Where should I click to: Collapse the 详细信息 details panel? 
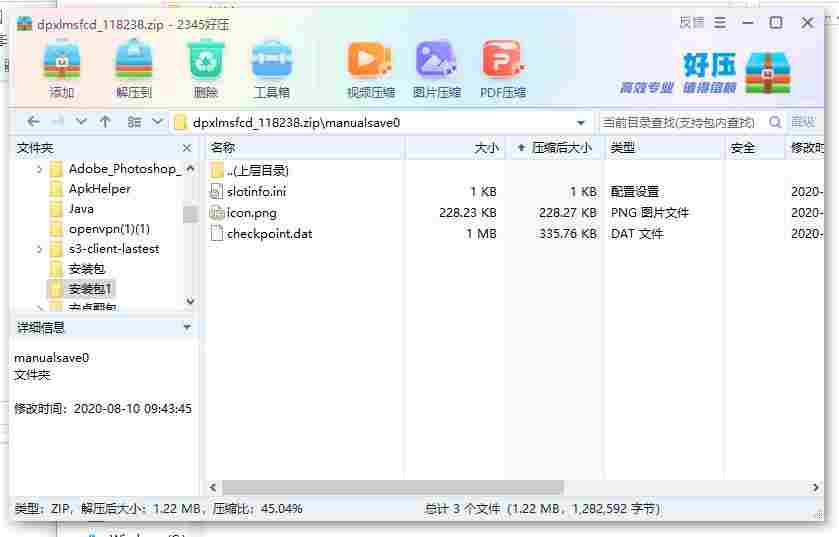pos(187,326)
